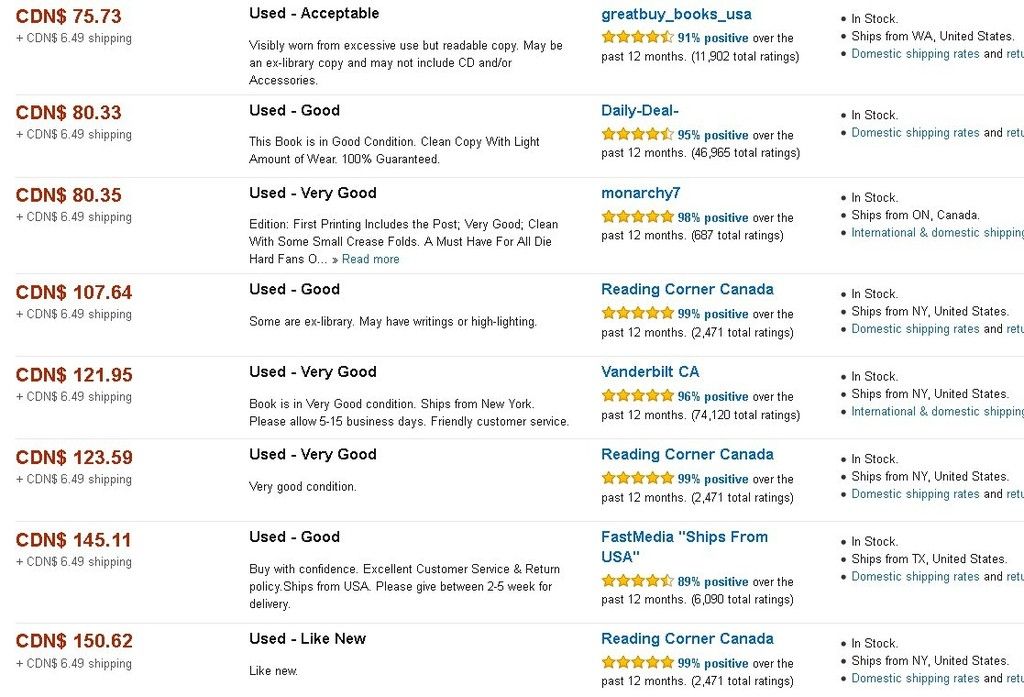Click star icons on CDN$ 123.59 offer
1024x697 pixels.
[637, 478]
